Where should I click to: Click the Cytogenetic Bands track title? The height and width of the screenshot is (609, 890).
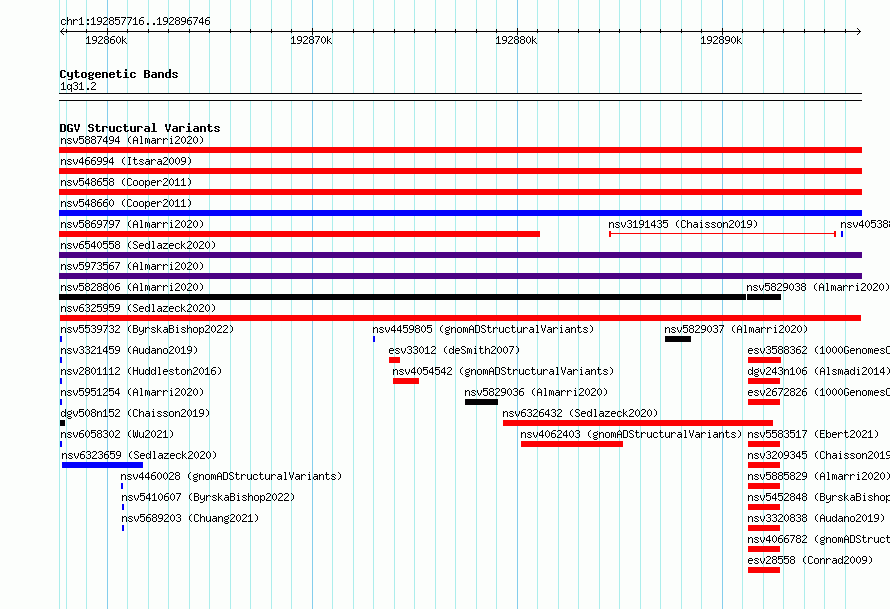pyautogui.click(x=119, y=74)
